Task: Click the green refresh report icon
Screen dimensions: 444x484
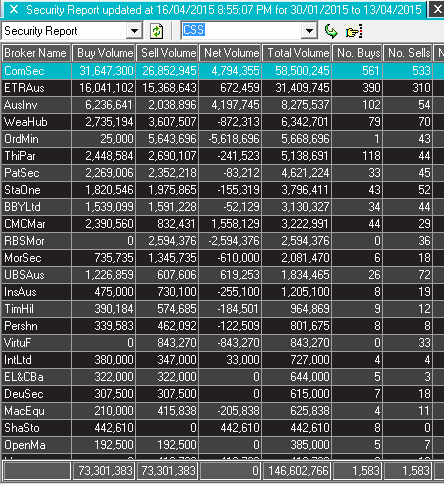Action: coord(156,31)
